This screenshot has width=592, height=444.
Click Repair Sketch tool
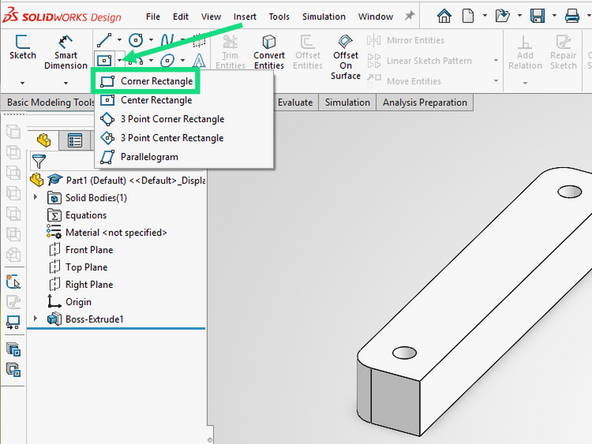563,52
